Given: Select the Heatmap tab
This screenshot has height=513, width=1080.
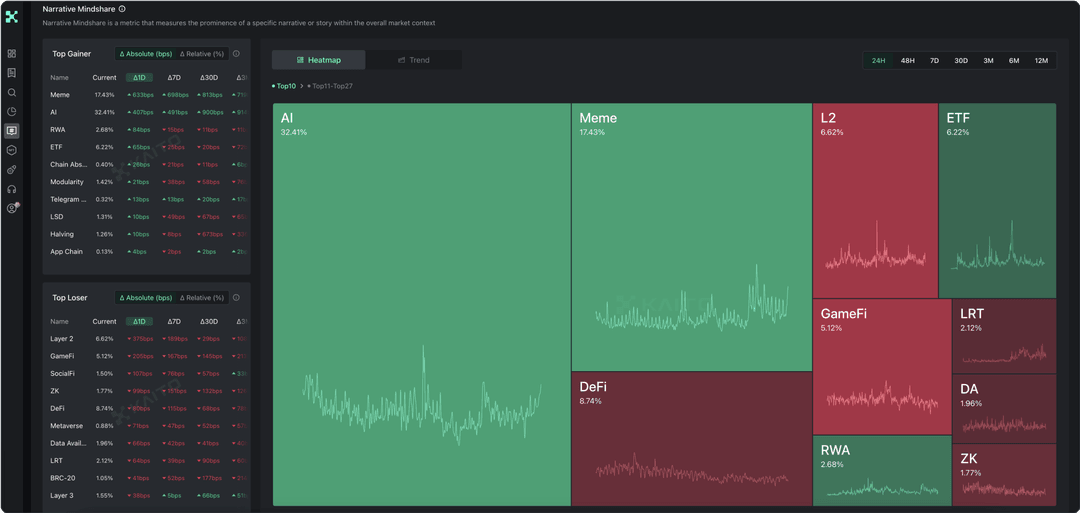Looking at the screenshot, I should click(319, 60).
